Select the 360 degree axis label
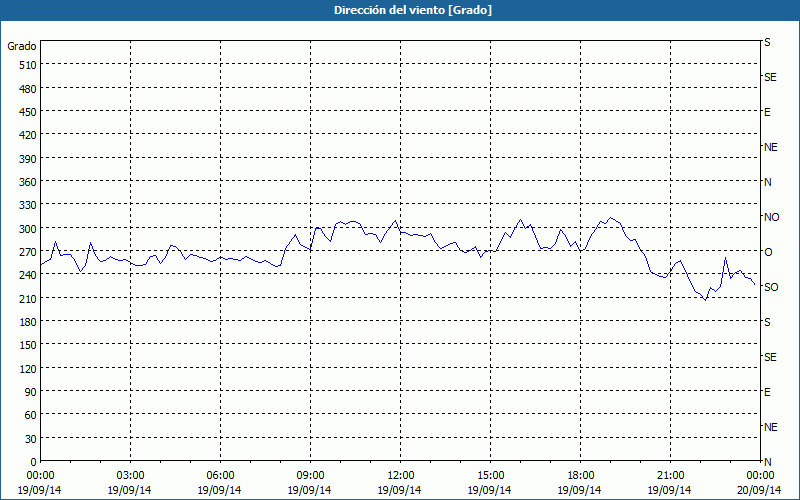Image resolution: width=800 pixels, height=500 pixels. tap(28, 182)
